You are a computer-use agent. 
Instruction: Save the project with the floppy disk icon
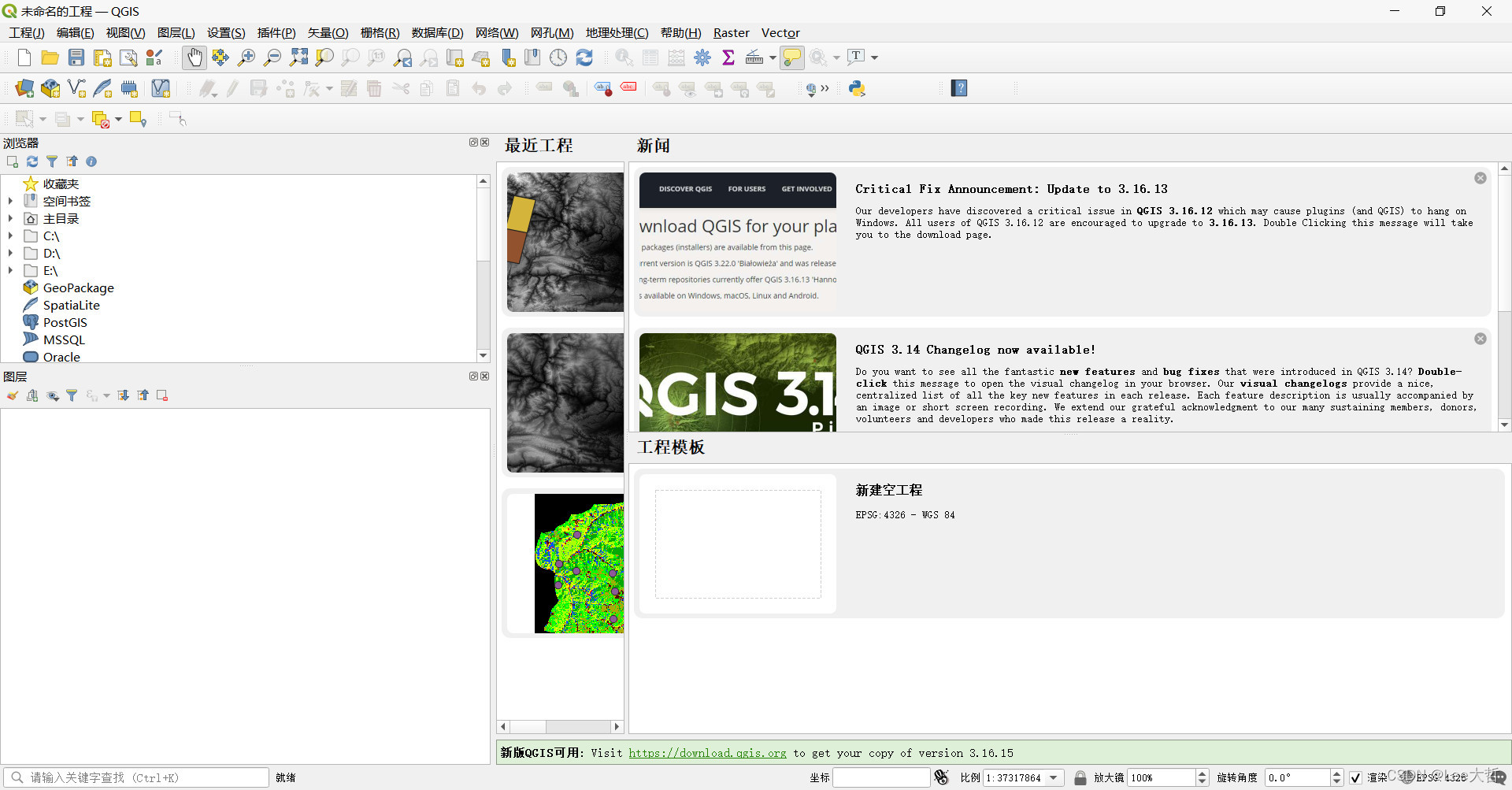click(x=76, y=57)
